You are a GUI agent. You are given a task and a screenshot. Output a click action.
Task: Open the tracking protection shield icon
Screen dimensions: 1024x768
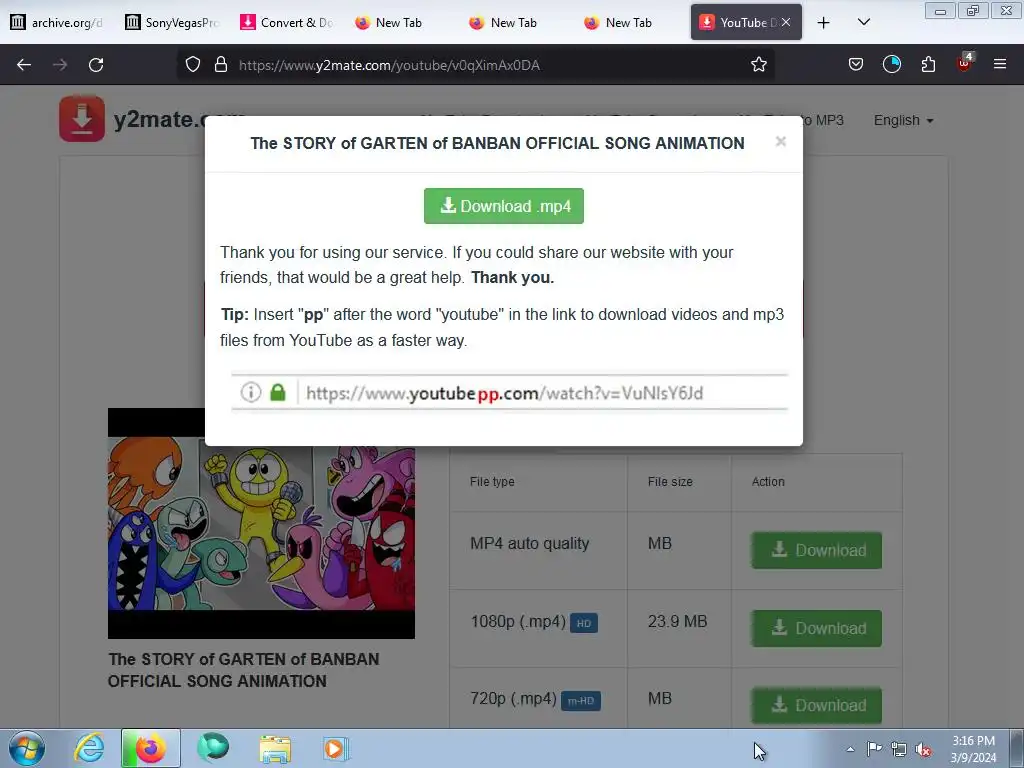click(x=193, y=65)
